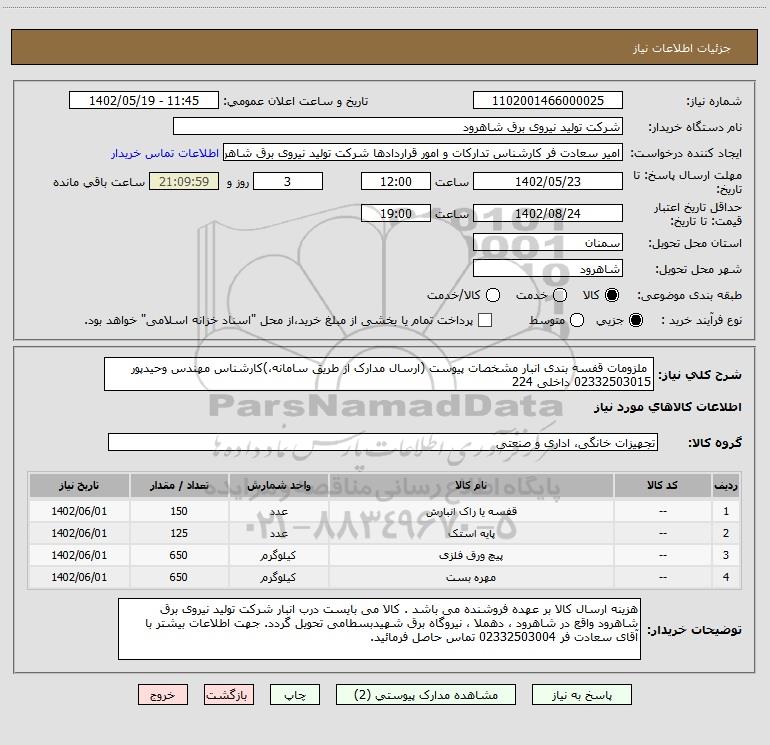Viewport: 770px width, 745px height.
Task: Select row پایه استک
Action: 385,533
